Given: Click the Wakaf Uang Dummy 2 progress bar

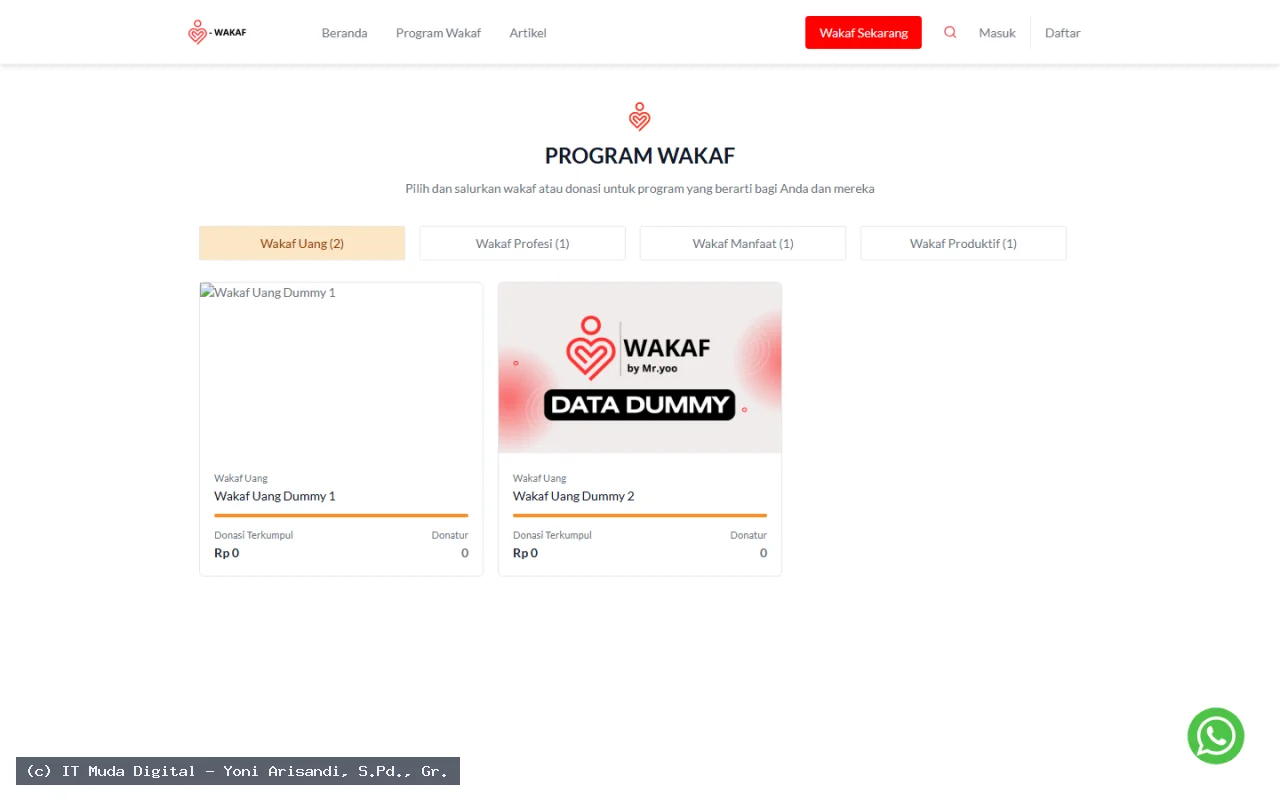Looking at the screenshot, I should 640,515.
